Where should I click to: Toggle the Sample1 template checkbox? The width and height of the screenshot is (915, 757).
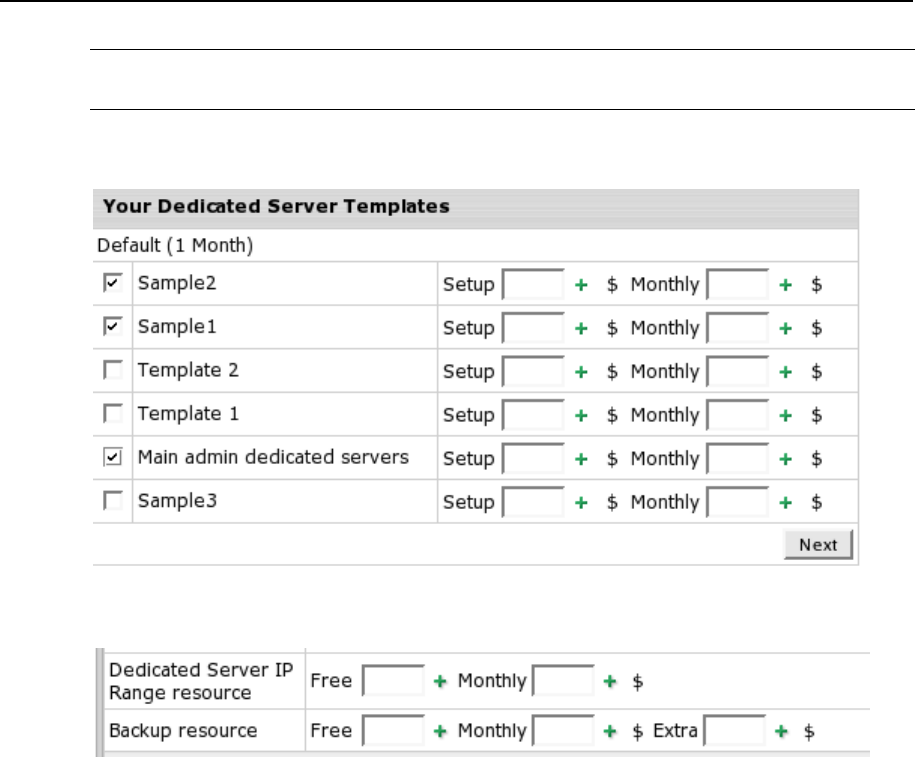(113, 327)
